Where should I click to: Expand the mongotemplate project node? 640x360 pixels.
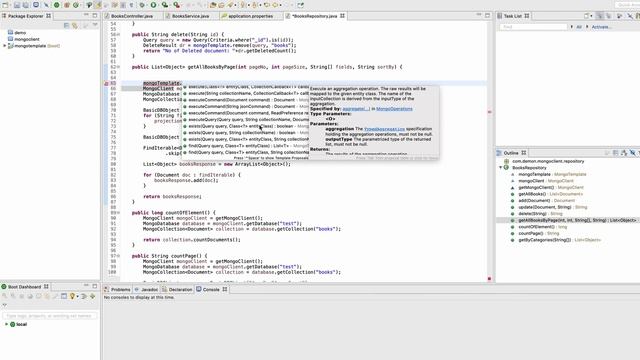(5, 46)
